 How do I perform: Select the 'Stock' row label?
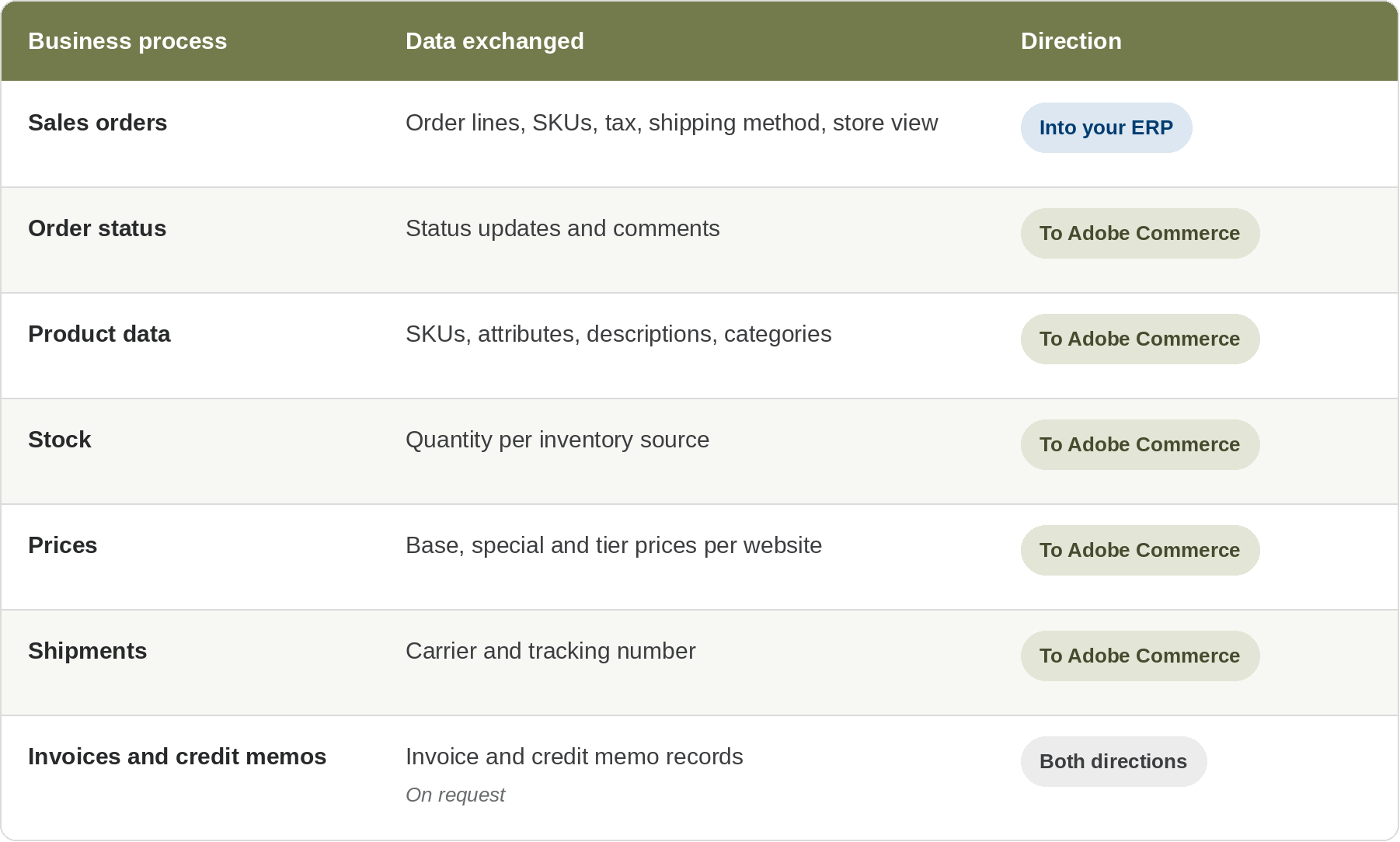tap(60, 440)
